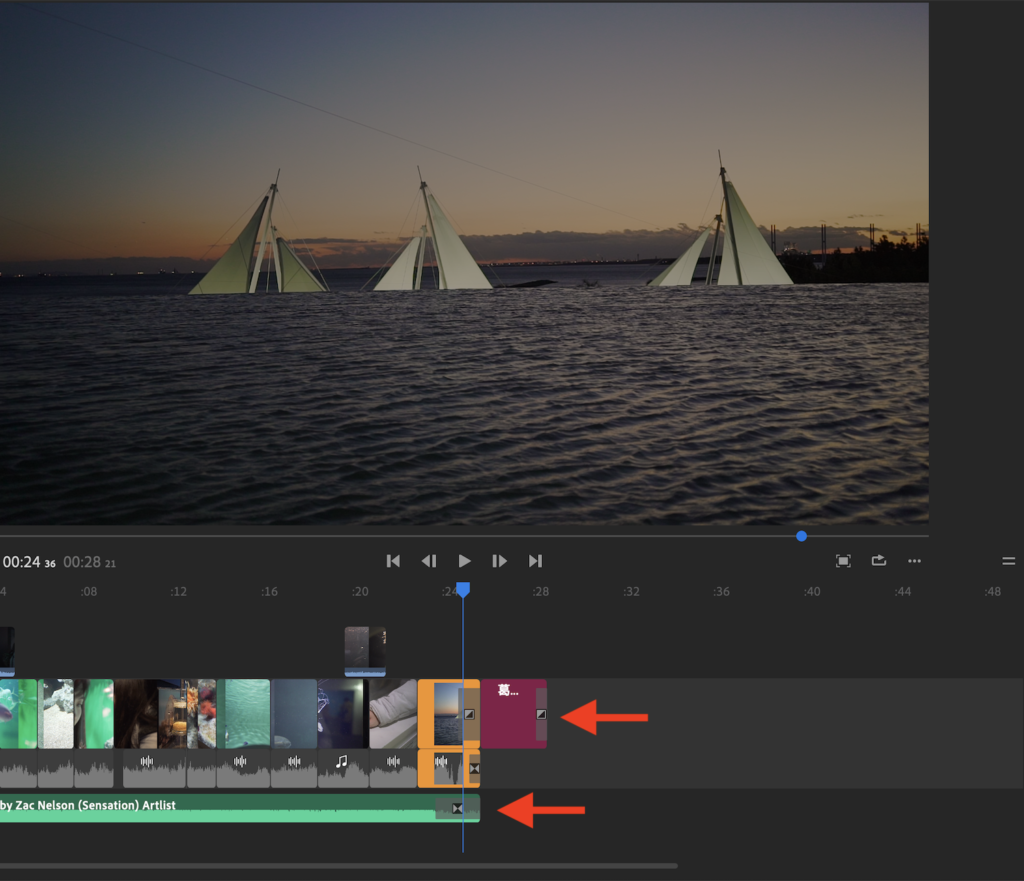Select the purple title clip
Screen dimensions: 1024x881
pos(508,718)
